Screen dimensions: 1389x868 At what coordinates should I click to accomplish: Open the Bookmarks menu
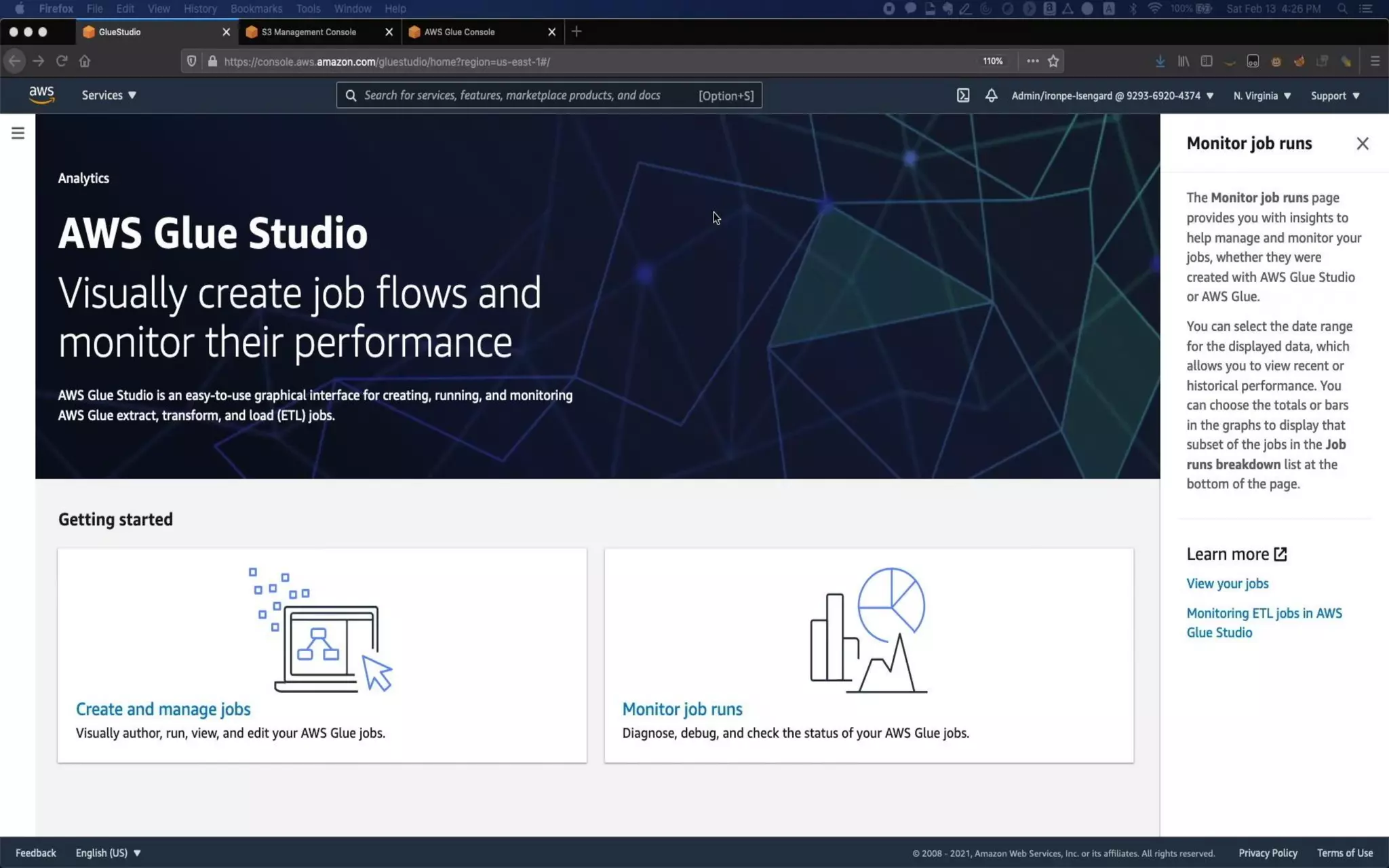(256, 9)
